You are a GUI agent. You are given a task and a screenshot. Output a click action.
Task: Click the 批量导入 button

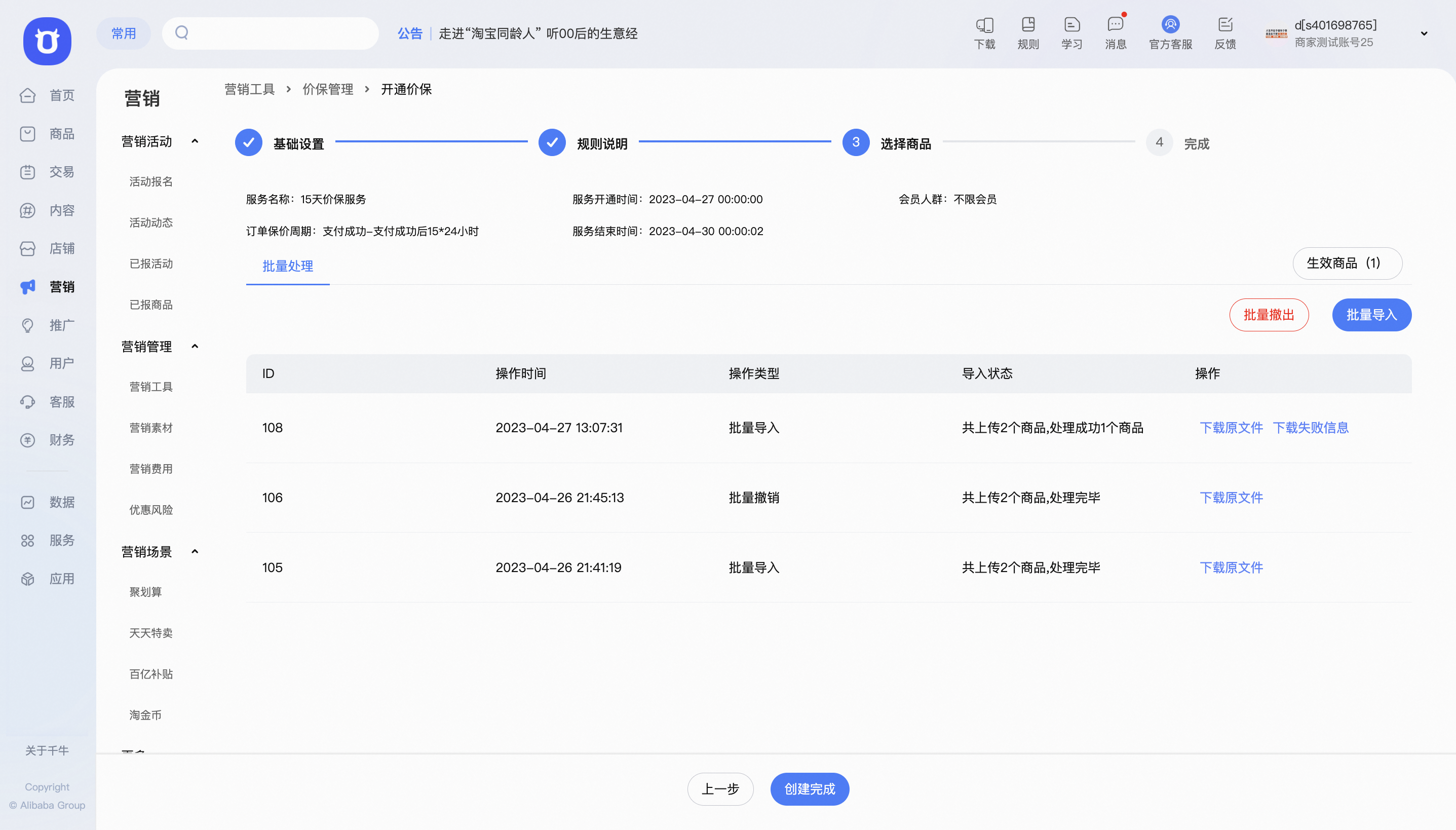point(1372,315)
